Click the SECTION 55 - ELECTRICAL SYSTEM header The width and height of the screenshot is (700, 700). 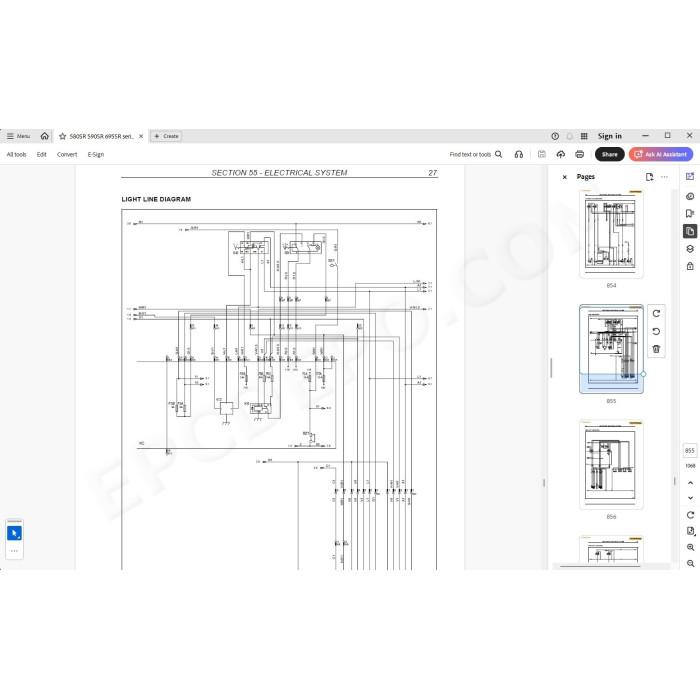[x=279, y=173]
